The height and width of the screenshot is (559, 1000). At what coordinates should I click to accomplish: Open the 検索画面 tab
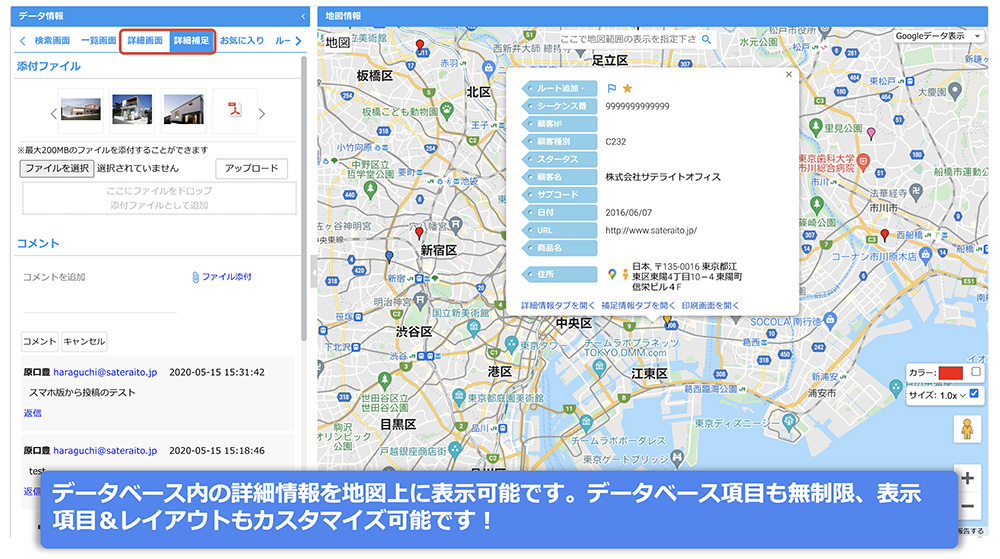click(52, 41)
